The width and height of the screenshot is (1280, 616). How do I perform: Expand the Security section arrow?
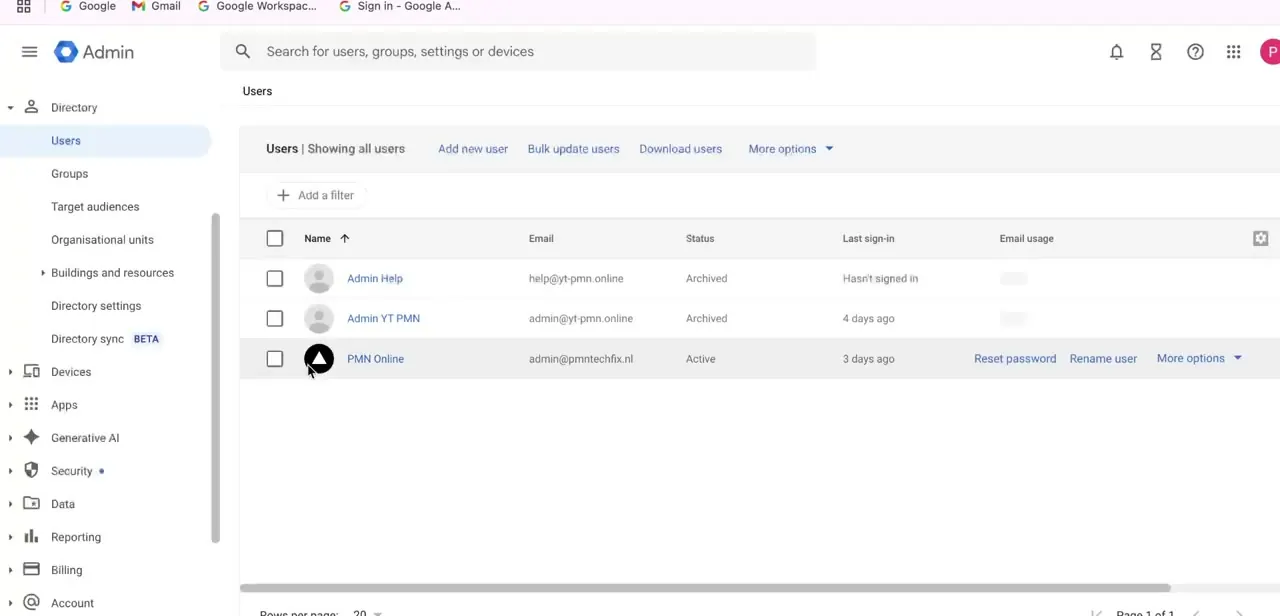(x=10, y=471)
